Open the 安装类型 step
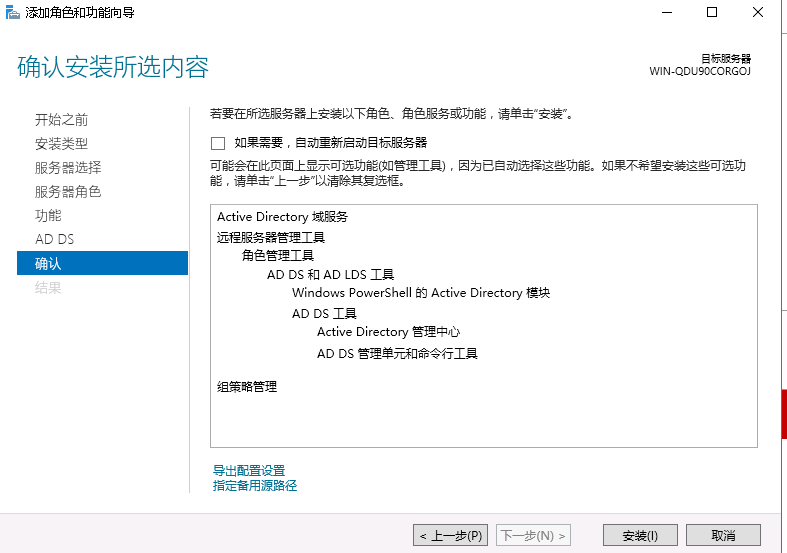Viewport: 787px width, 553px height. pos(61,144)
